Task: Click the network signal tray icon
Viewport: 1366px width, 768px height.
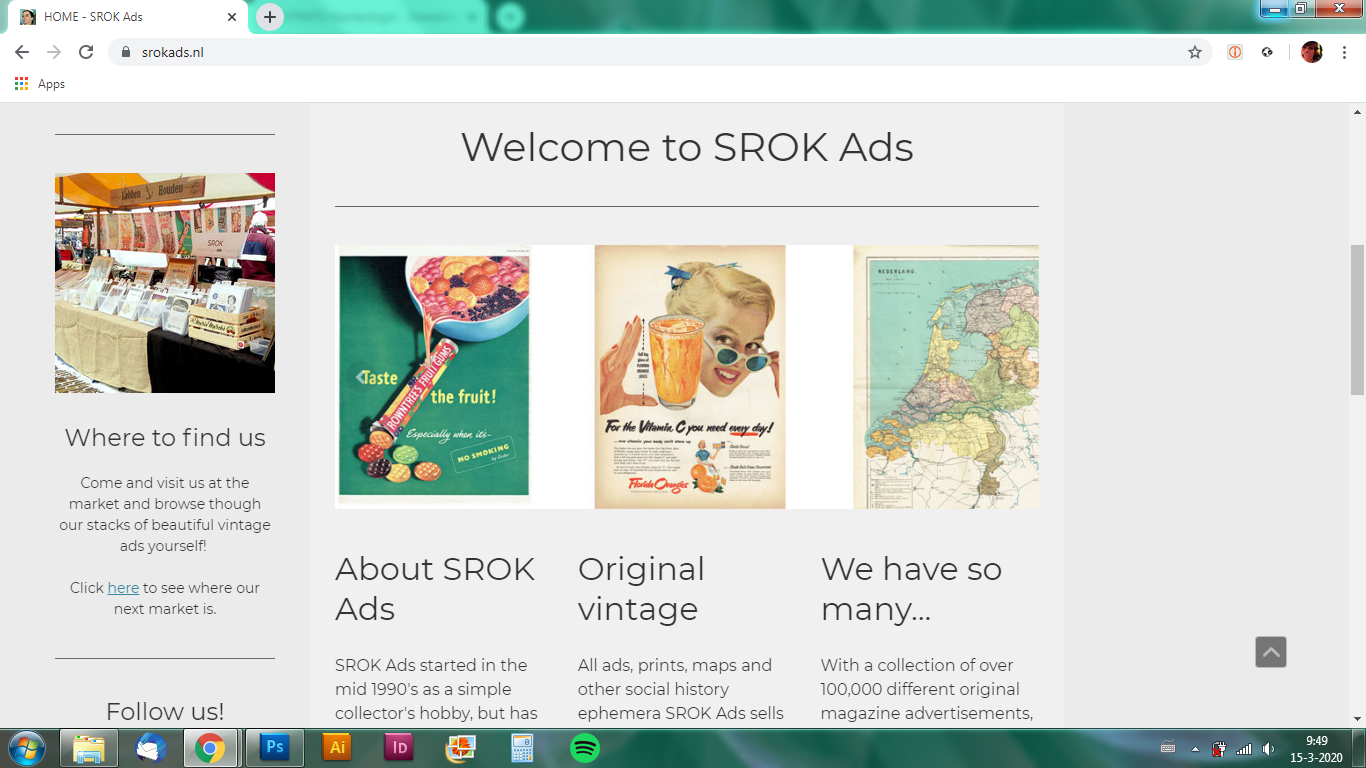Action: pos(1244,748)
